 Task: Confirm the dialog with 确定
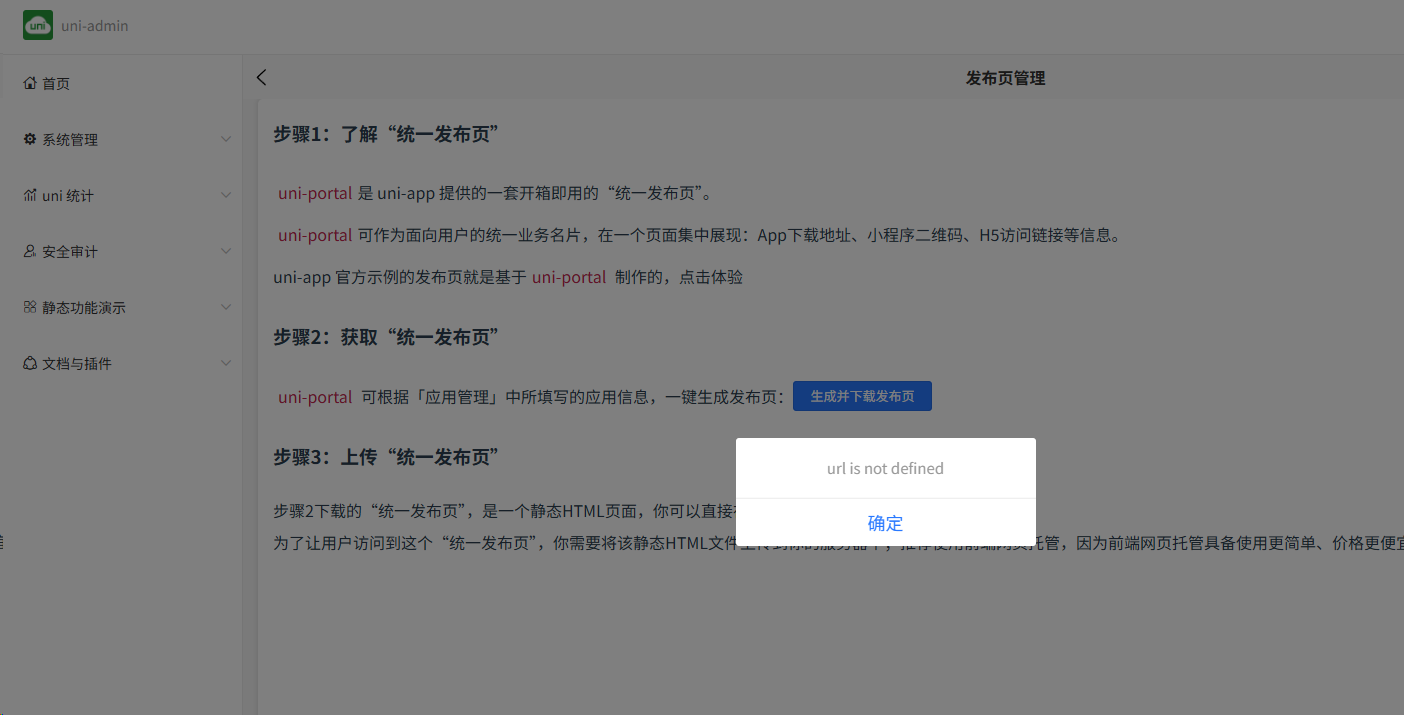point(886,523)
